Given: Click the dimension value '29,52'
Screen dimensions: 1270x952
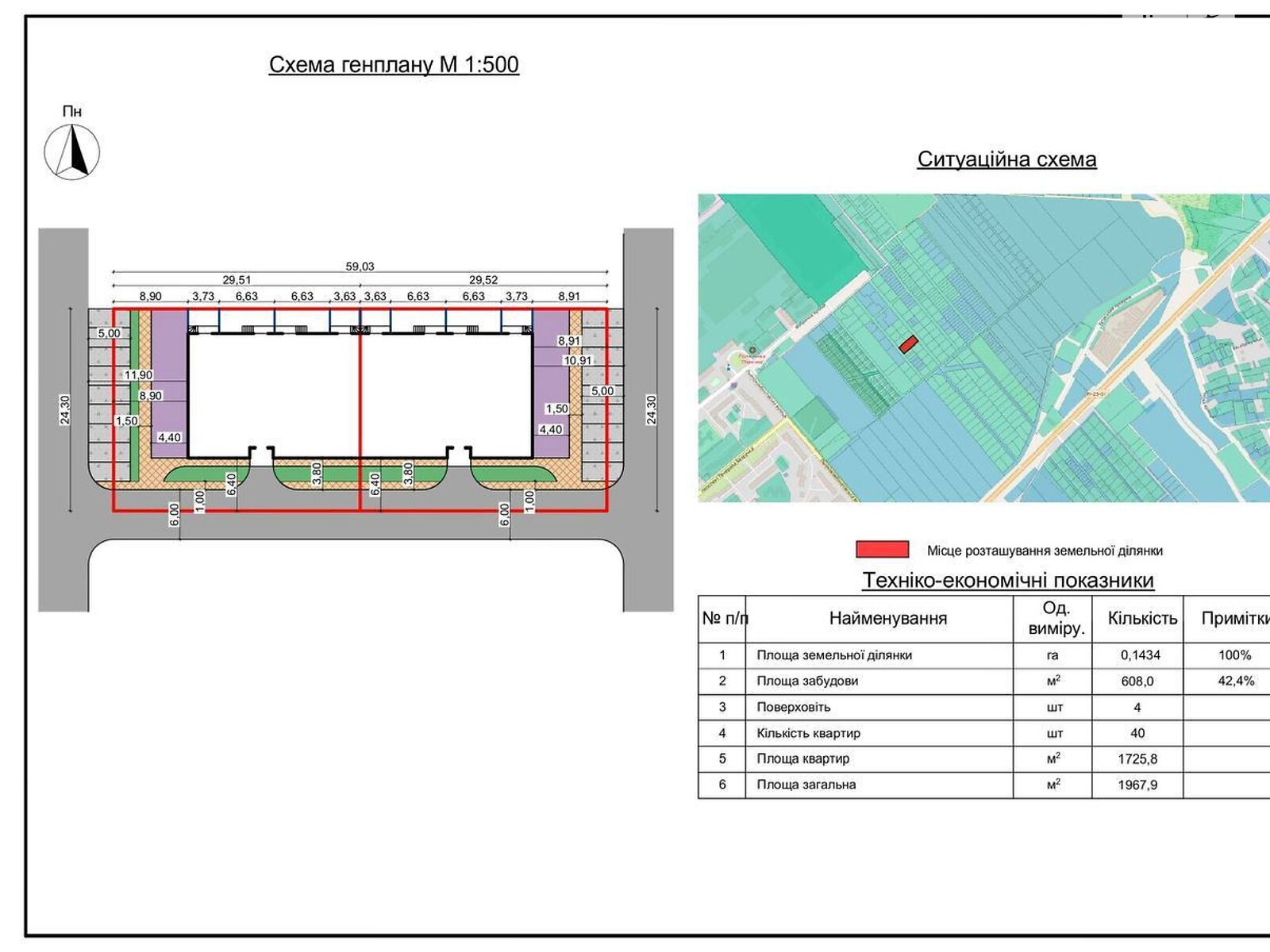Looking at the screenshot, I should 483,280.
